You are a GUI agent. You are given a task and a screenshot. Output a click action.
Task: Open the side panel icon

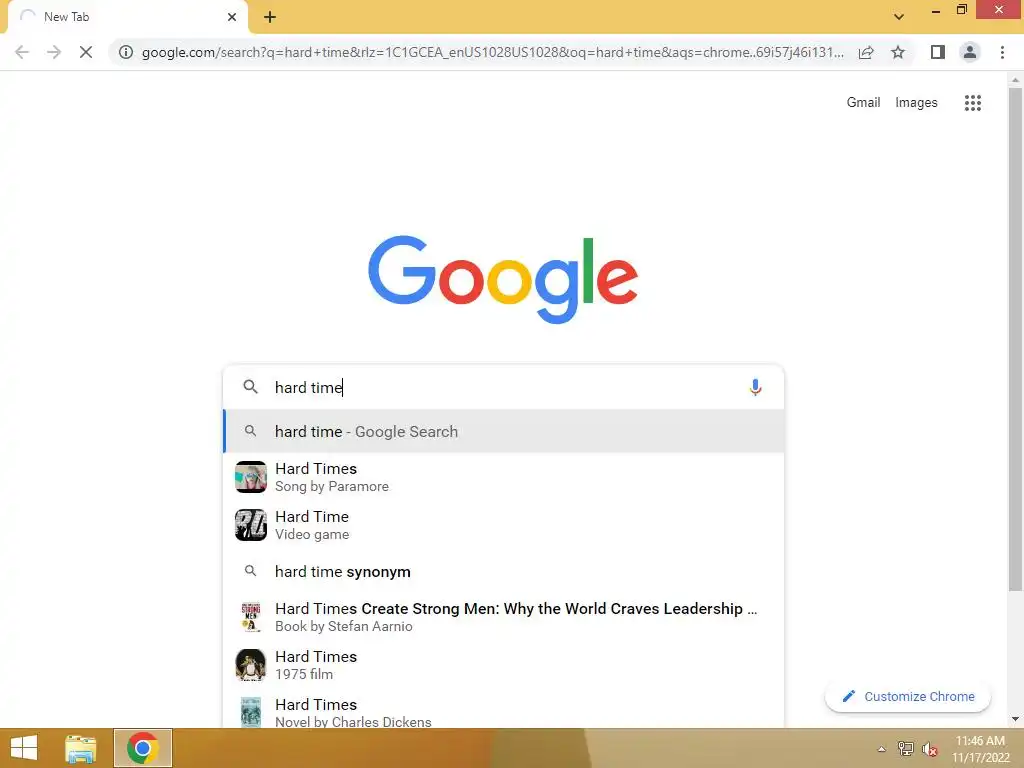[x=938, y=52]
